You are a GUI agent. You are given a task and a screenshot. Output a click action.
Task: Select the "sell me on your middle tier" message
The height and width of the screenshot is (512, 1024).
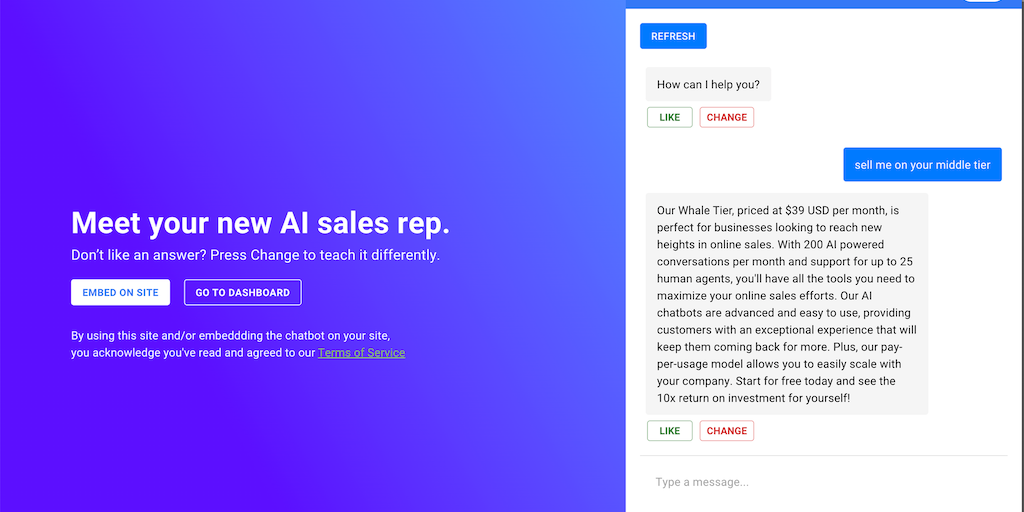(922, 165)
